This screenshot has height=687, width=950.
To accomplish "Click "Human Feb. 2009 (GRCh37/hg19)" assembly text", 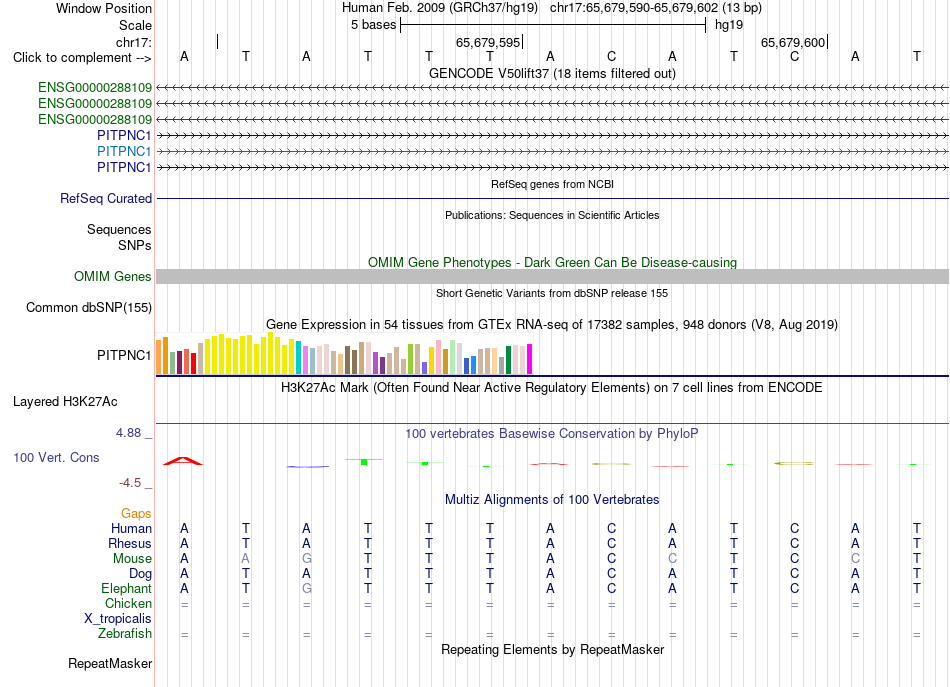I will (x=440, y=8).
